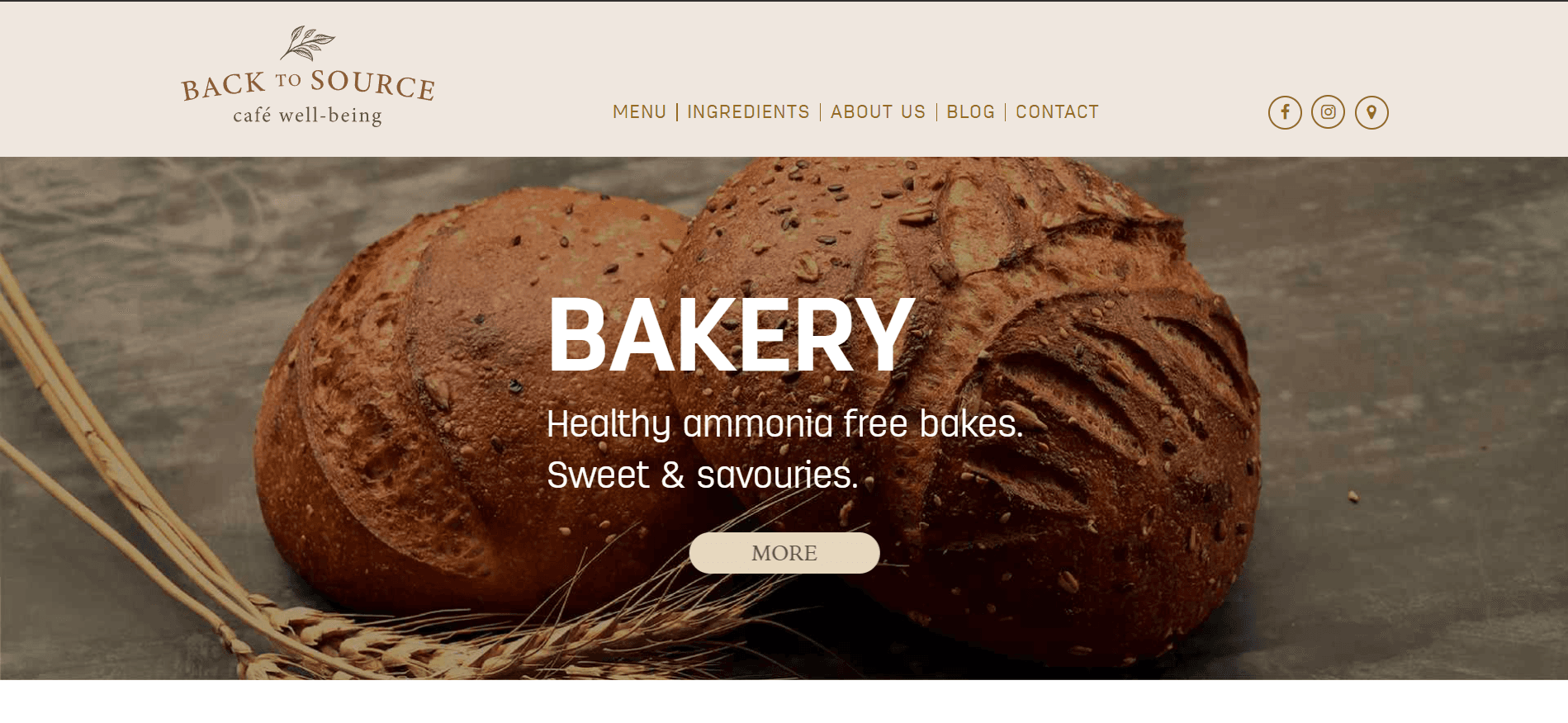Click the café well-being tagline
This screenshot has width=1568, height=723.
click(x=308, y=116)
